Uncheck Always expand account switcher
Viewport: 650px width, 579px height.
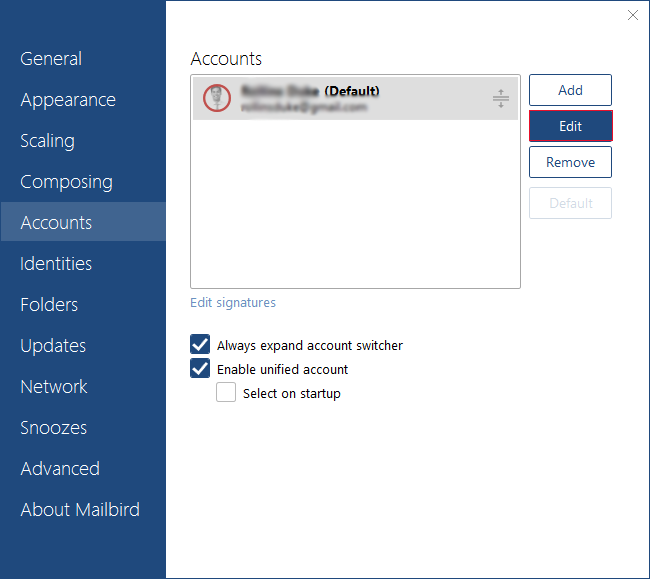click(200, 344)
